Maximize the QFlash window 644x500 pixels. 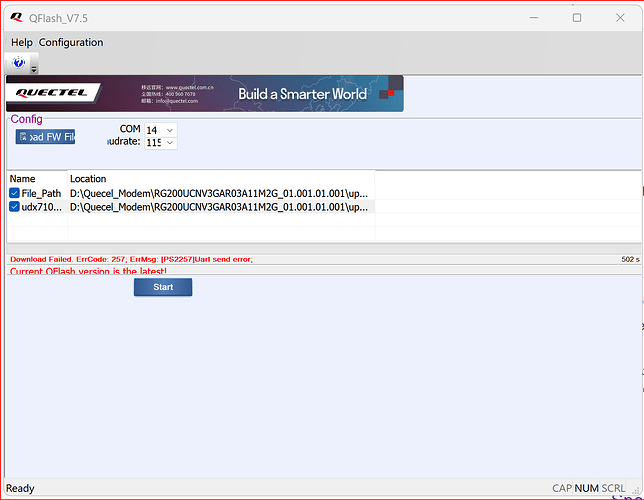[x=576, y=17]
